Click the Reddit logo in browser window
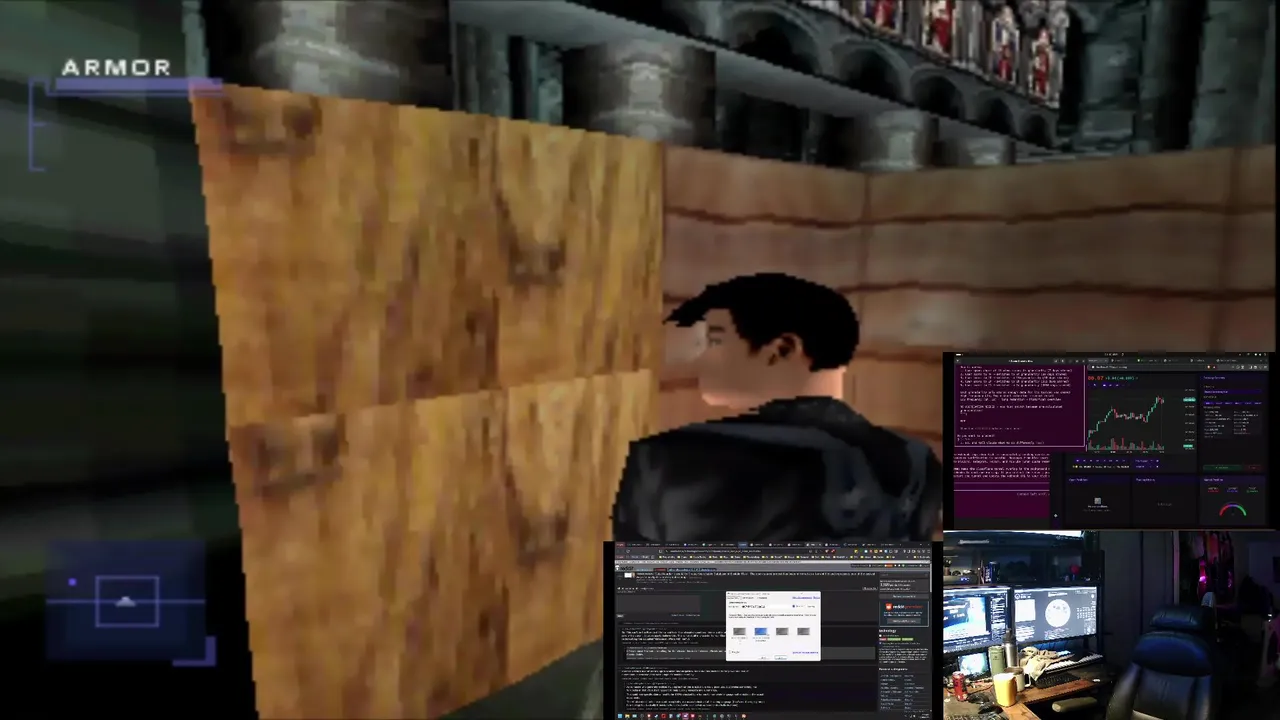 point(624,568)
